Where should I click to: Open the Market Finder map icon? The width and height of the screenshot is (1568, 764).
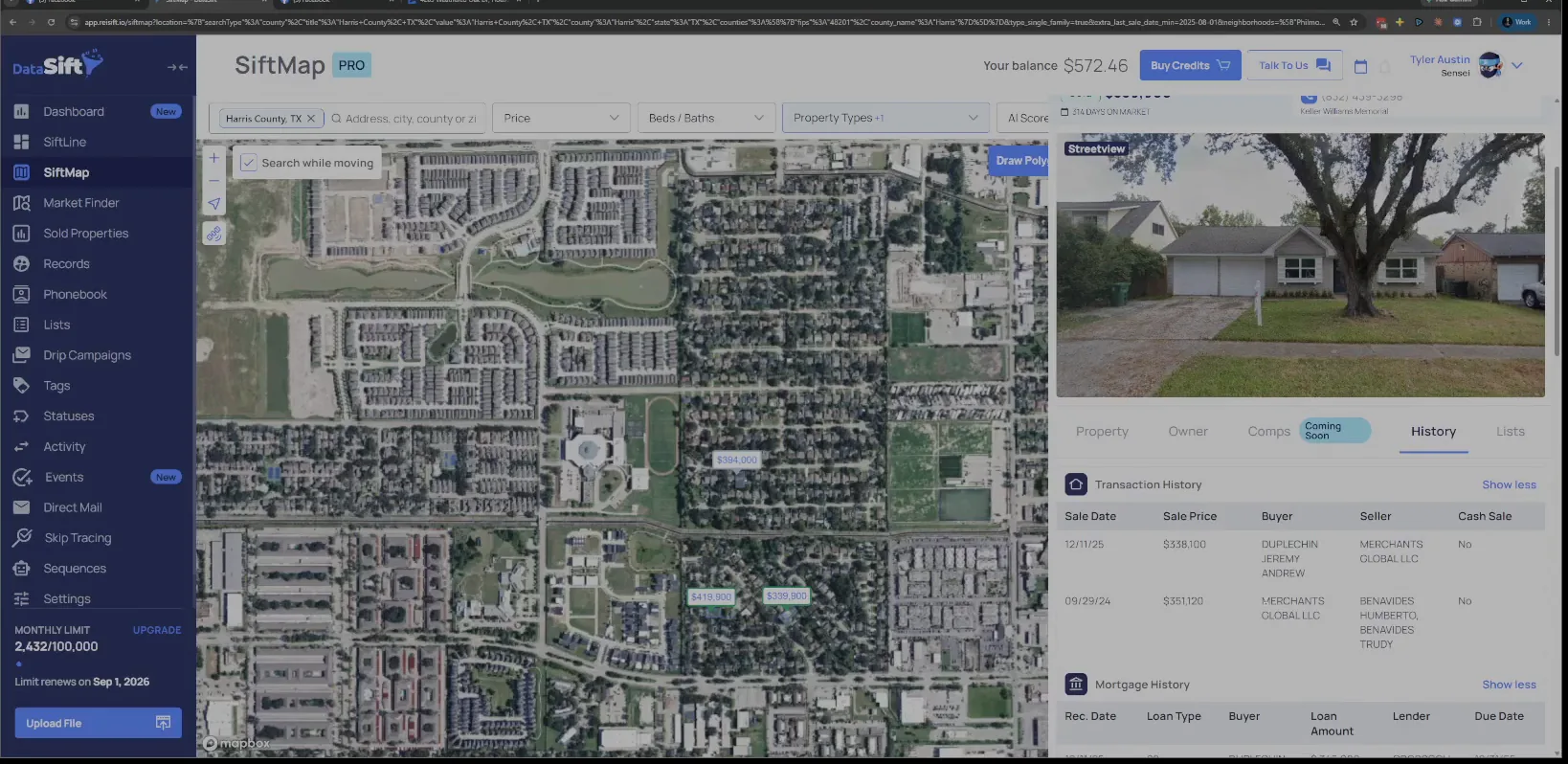[21, 203]
